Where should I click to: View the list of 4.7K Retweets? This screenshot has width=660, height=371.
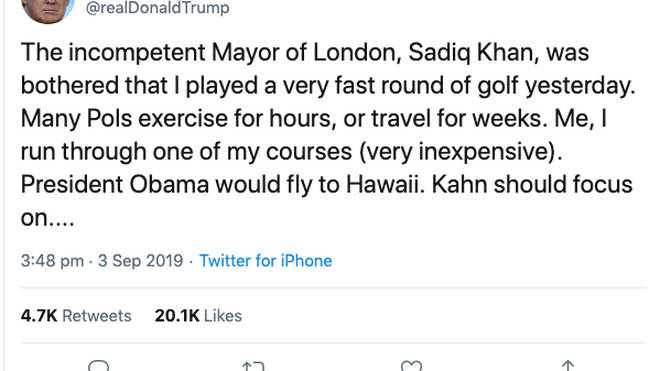76,316
